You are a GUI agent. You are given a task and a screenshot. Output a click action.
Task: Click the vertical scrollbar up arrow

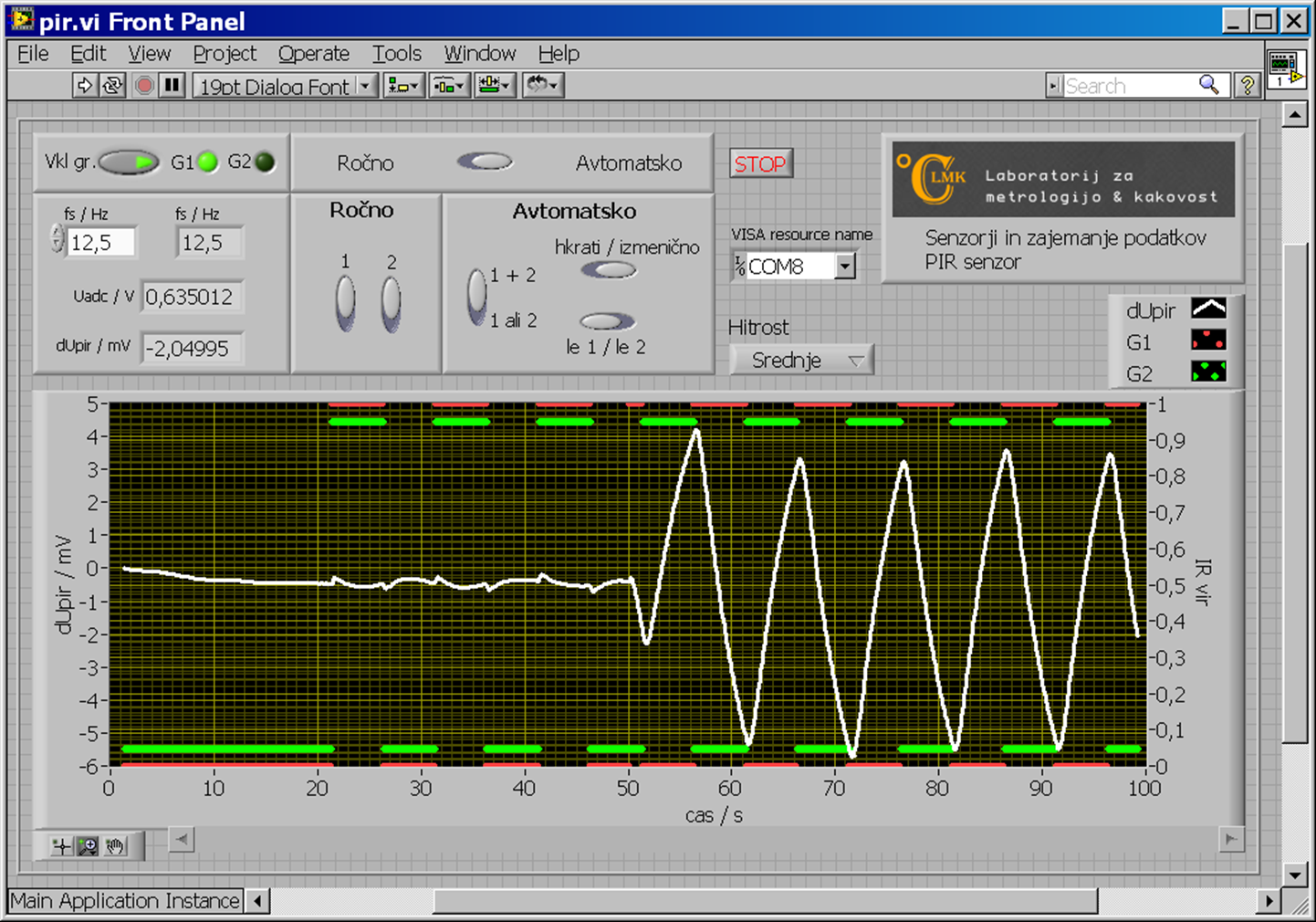[1294, 115]
